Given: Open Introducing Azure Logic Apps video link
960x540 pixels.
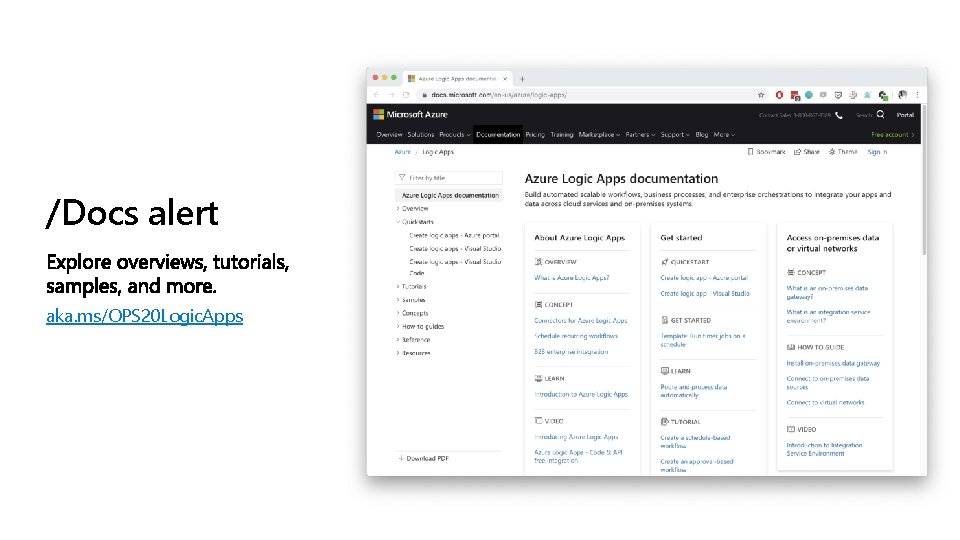Looking at the screenshot, I should point(576,437).
